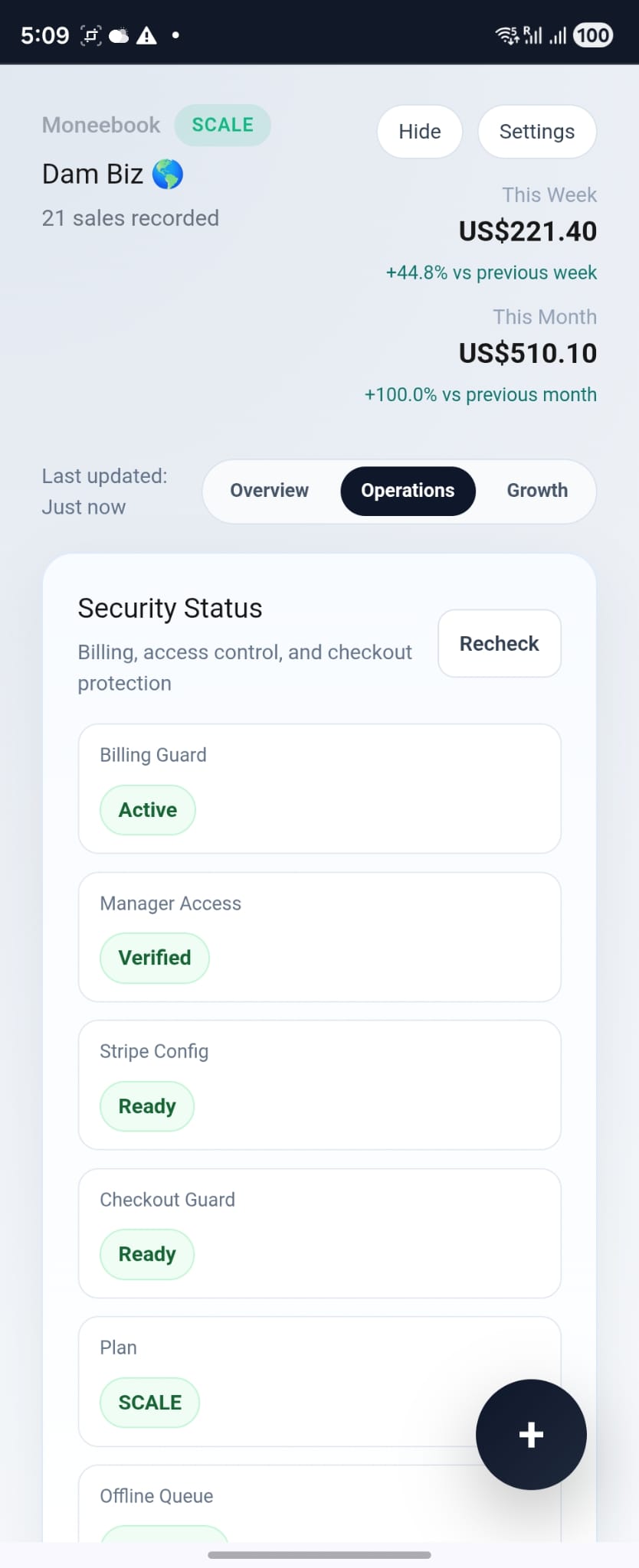Open the Growth tab

536,491
